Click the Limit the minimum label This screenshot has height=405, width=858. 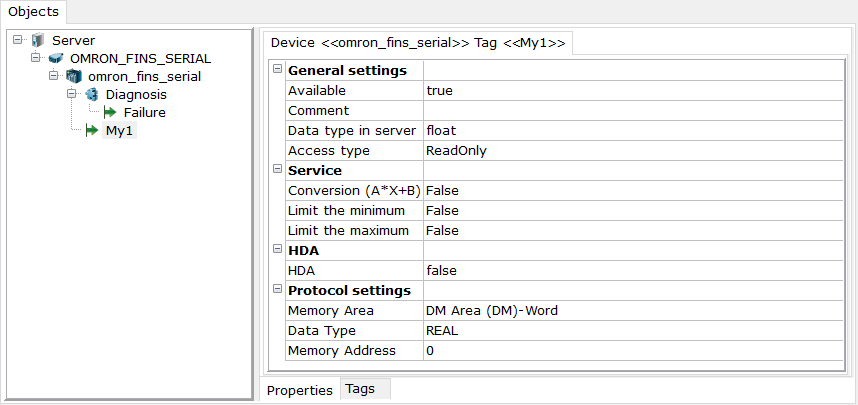pyautogui.click(x=346, y=210)
